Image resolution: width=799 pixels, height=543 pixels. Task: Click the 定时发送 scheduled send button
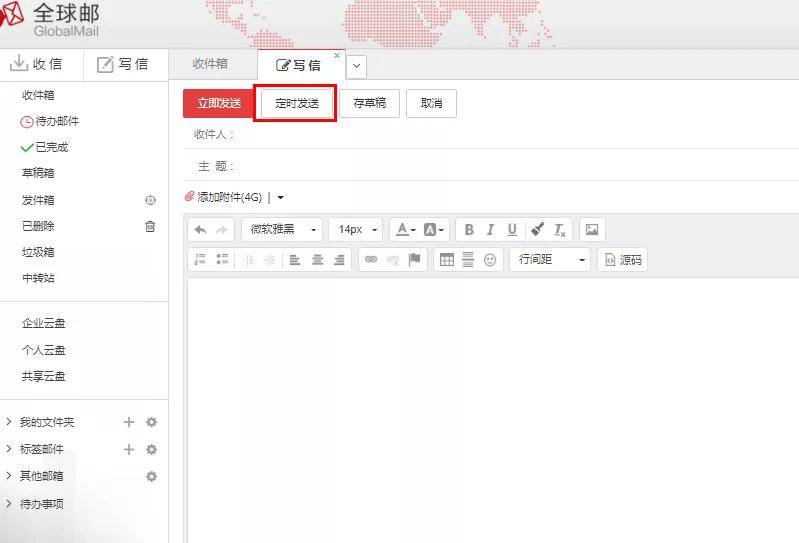(296, 103)
